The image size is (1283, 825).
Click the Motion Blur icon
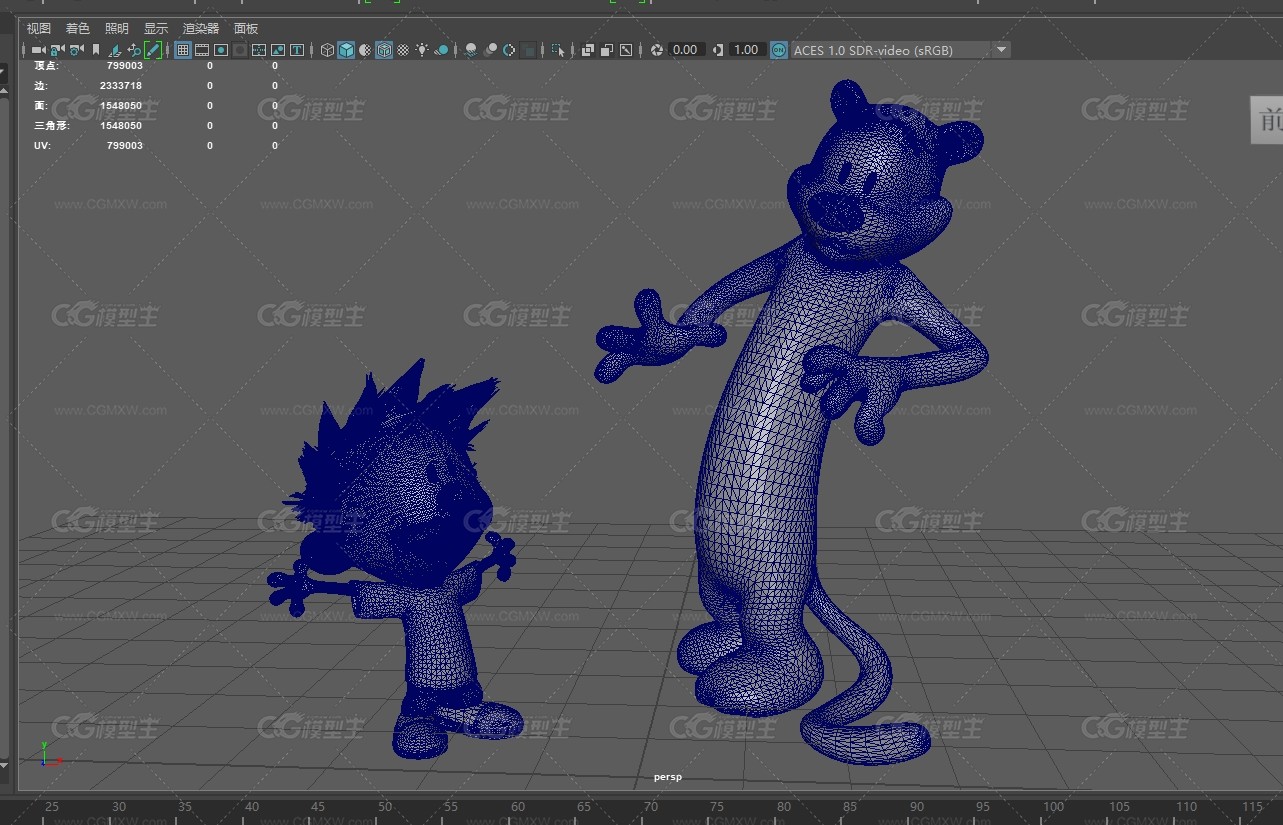pyautogui.click(x=490, y=50)
